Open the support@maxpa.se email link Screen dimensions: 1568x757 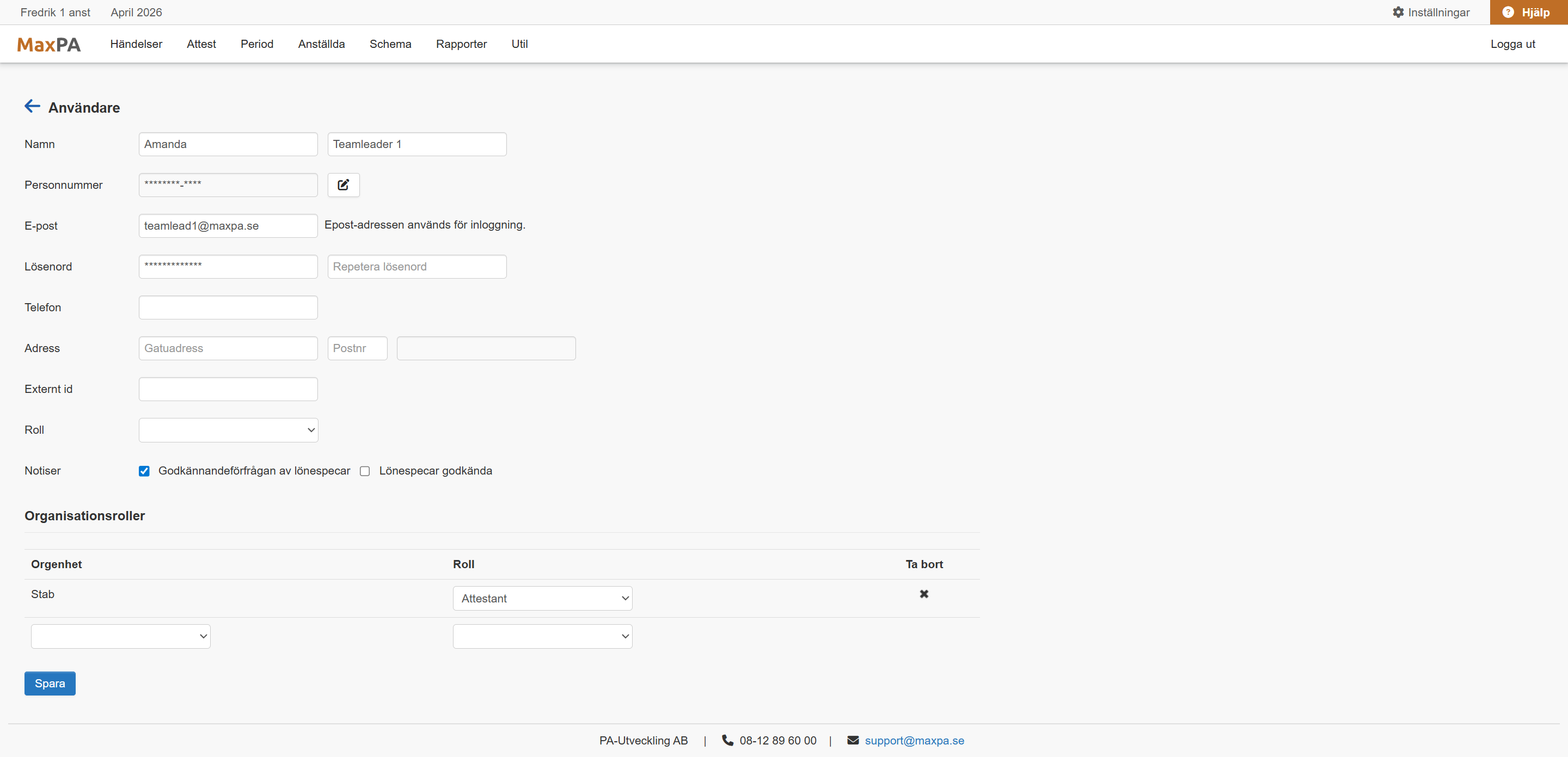pos(914,741)
